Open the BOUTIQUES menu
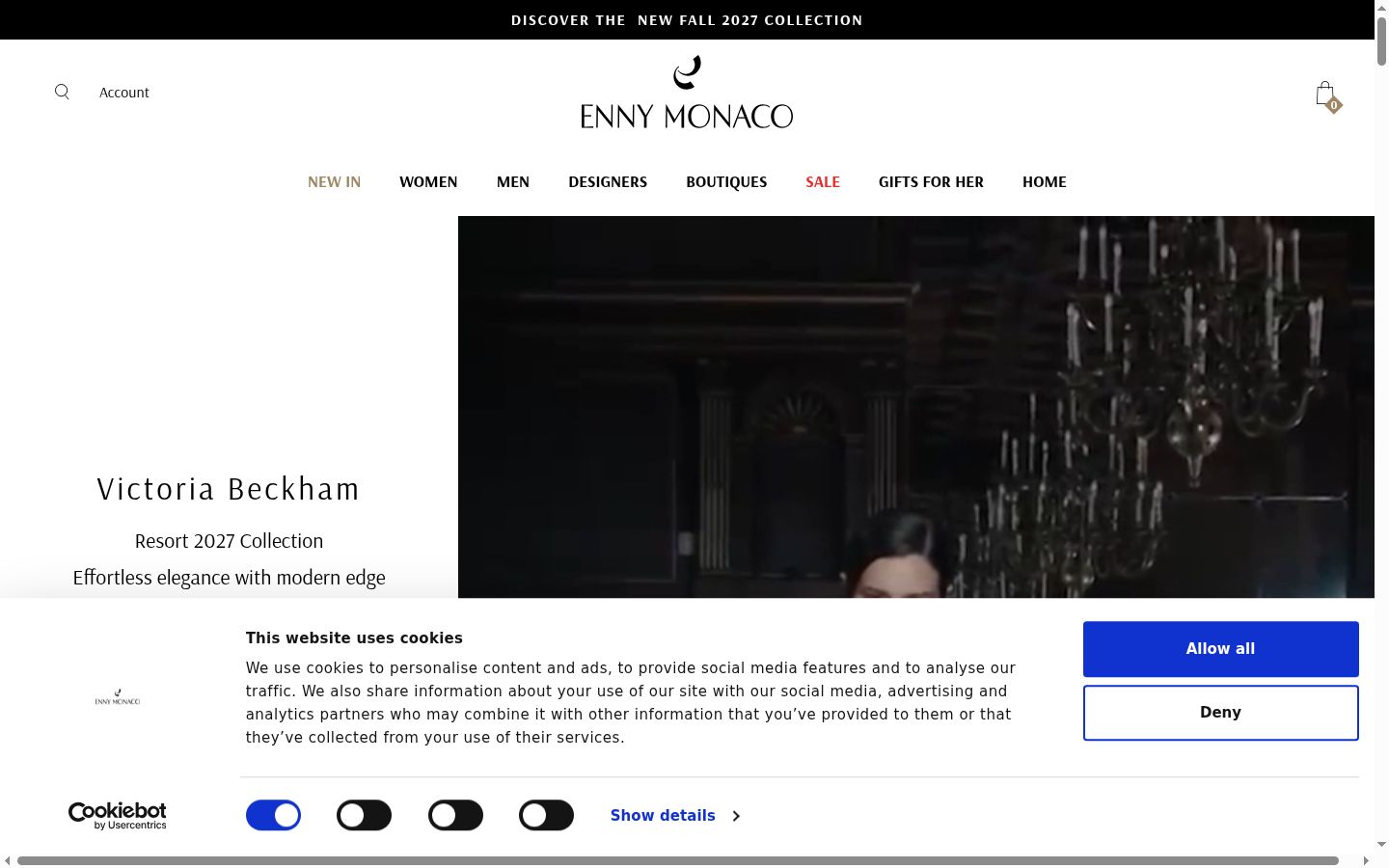1389x868 pixels. (x=726, y=181)
